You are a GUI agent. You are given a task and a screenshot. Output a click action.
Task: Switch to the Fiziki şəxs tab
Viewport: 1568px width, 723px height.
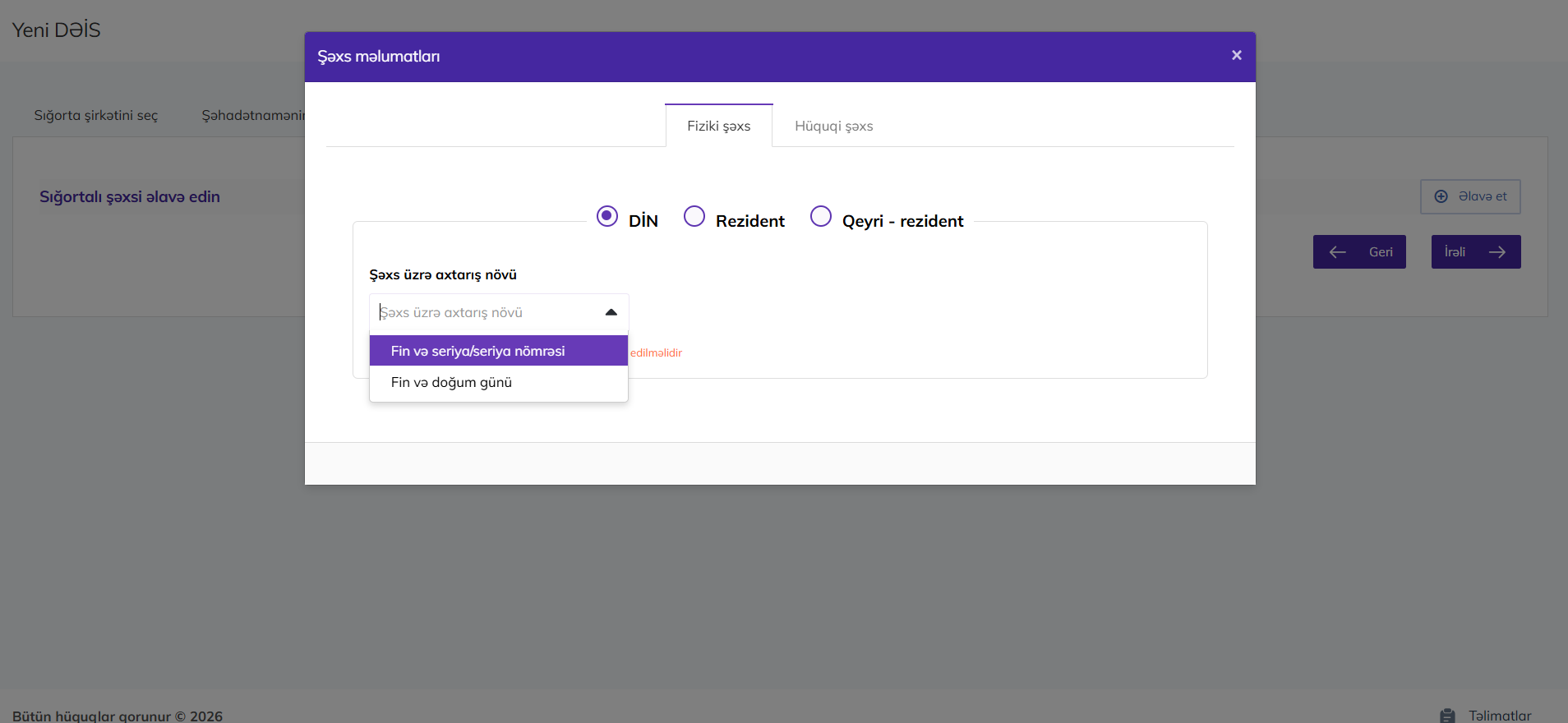click(x=718, y=127)
